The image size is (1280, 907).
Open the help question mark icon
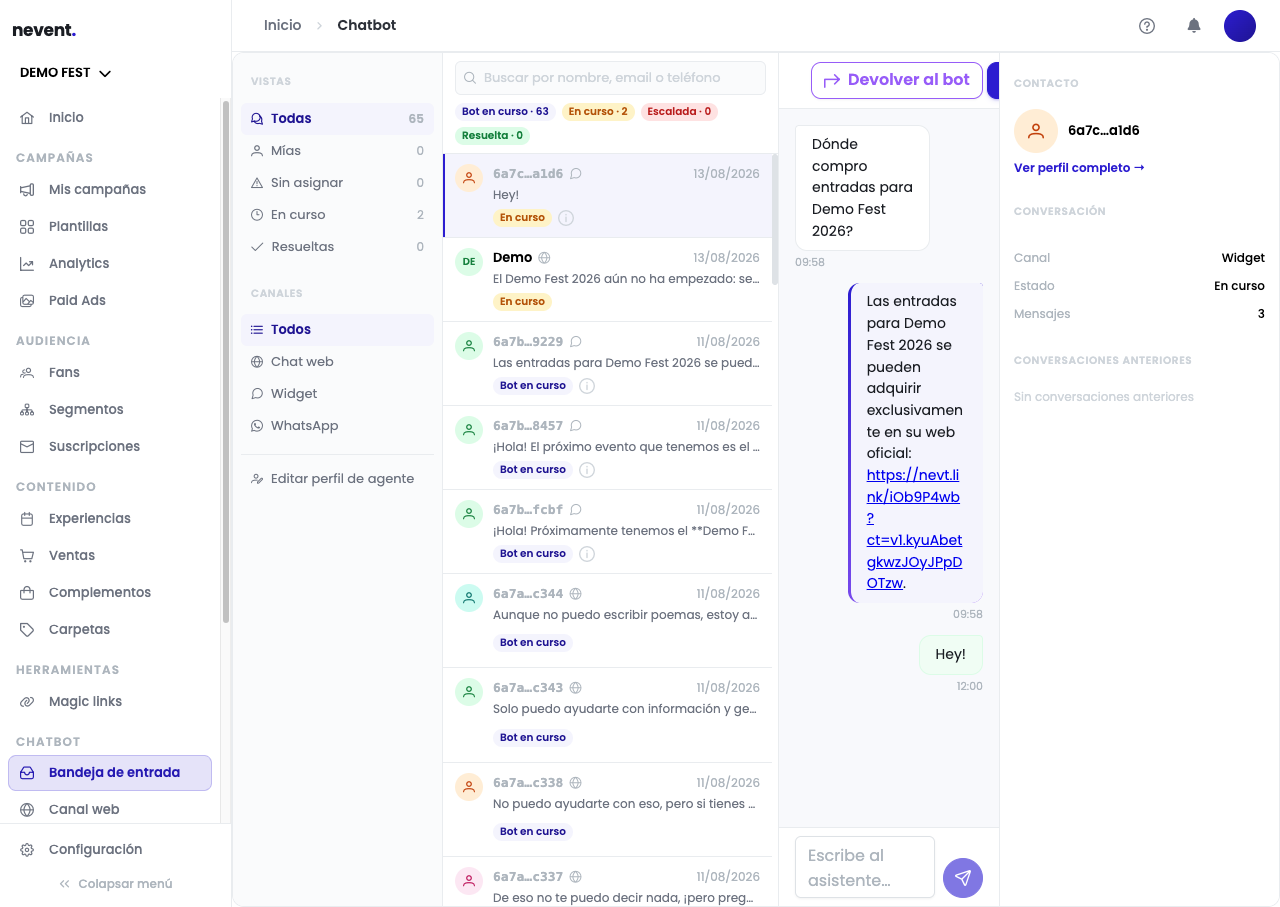coord(1147,26)
